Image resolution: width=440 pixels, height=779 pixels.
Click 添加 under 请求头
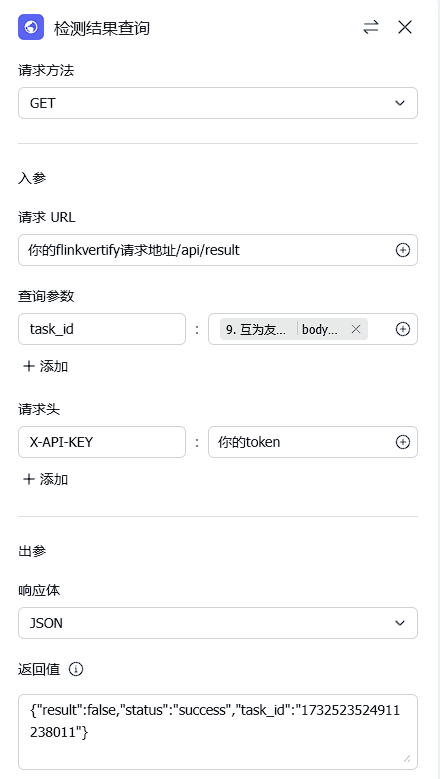point(46,479)
